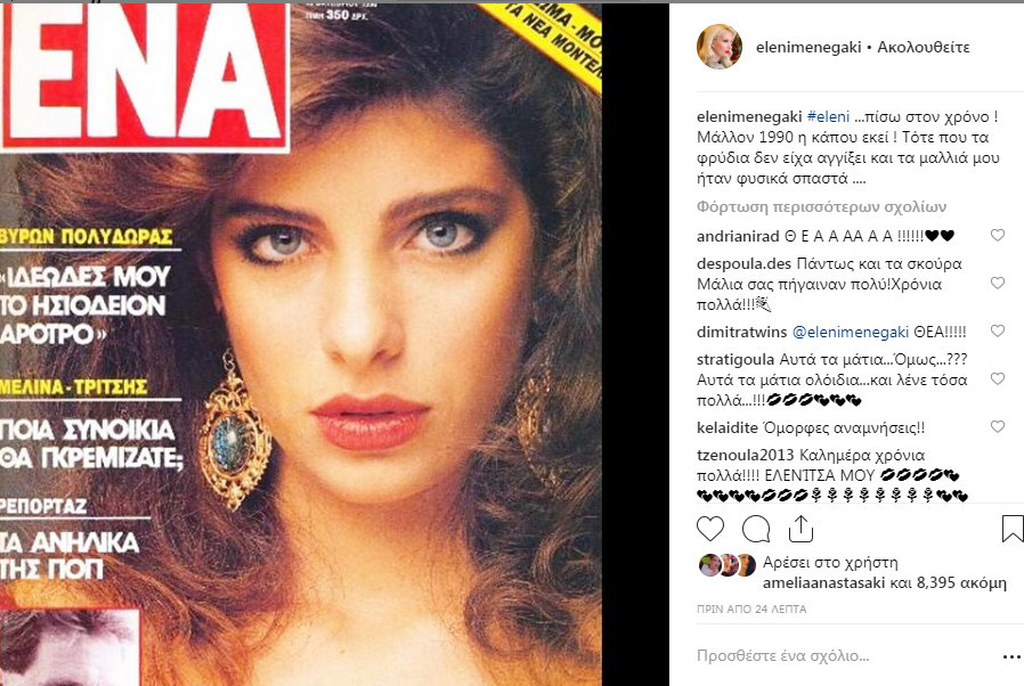Open the elenimenegaki username in the header
Screen dimensions: 1024x686
tap(808, 47)
